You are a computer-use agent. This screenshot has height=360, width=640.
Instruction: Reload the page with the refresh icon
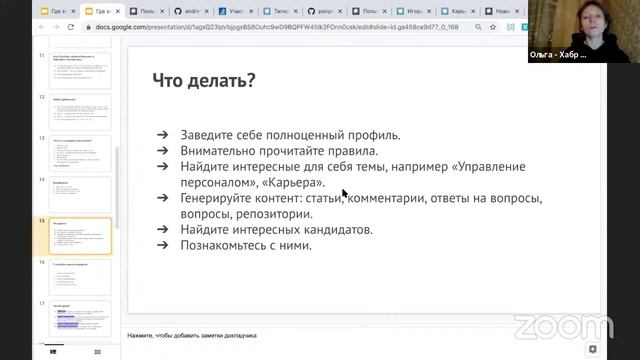71,27
